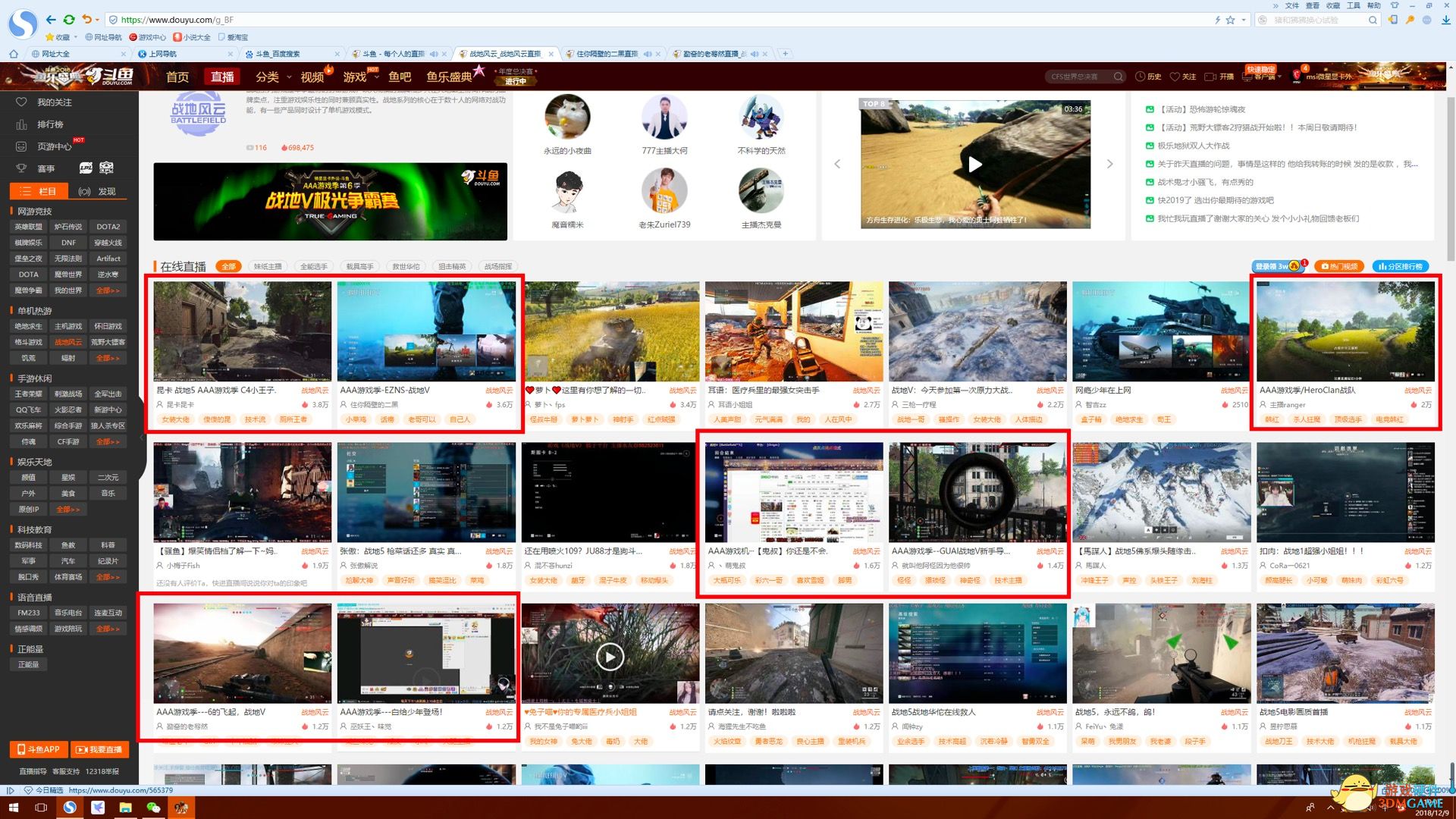Select the 妹纸主播 filter tab

pyautogui.click(x=268, y=266)
